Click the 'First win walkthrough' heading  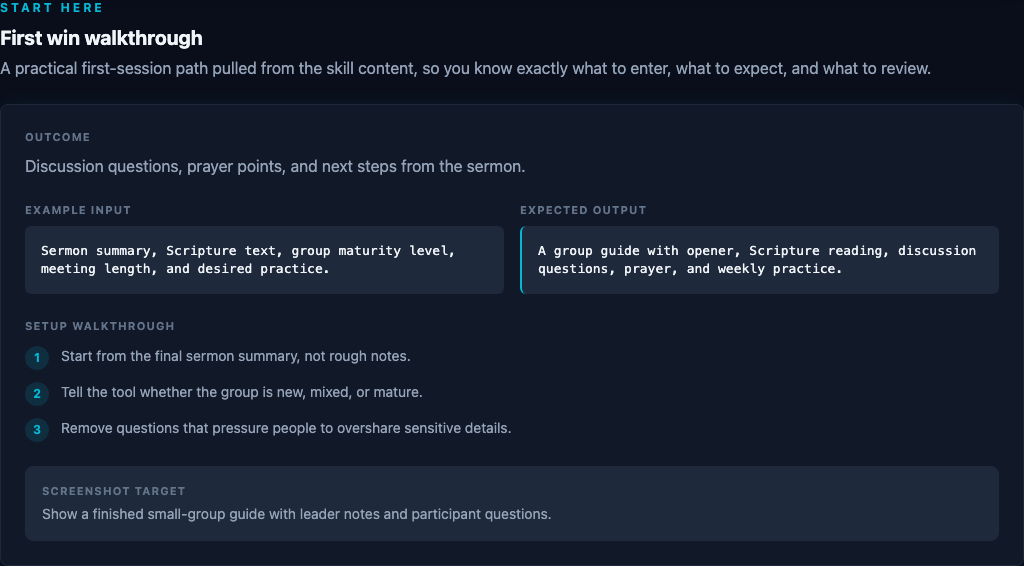pyautogui.click(x=101, y=39)
